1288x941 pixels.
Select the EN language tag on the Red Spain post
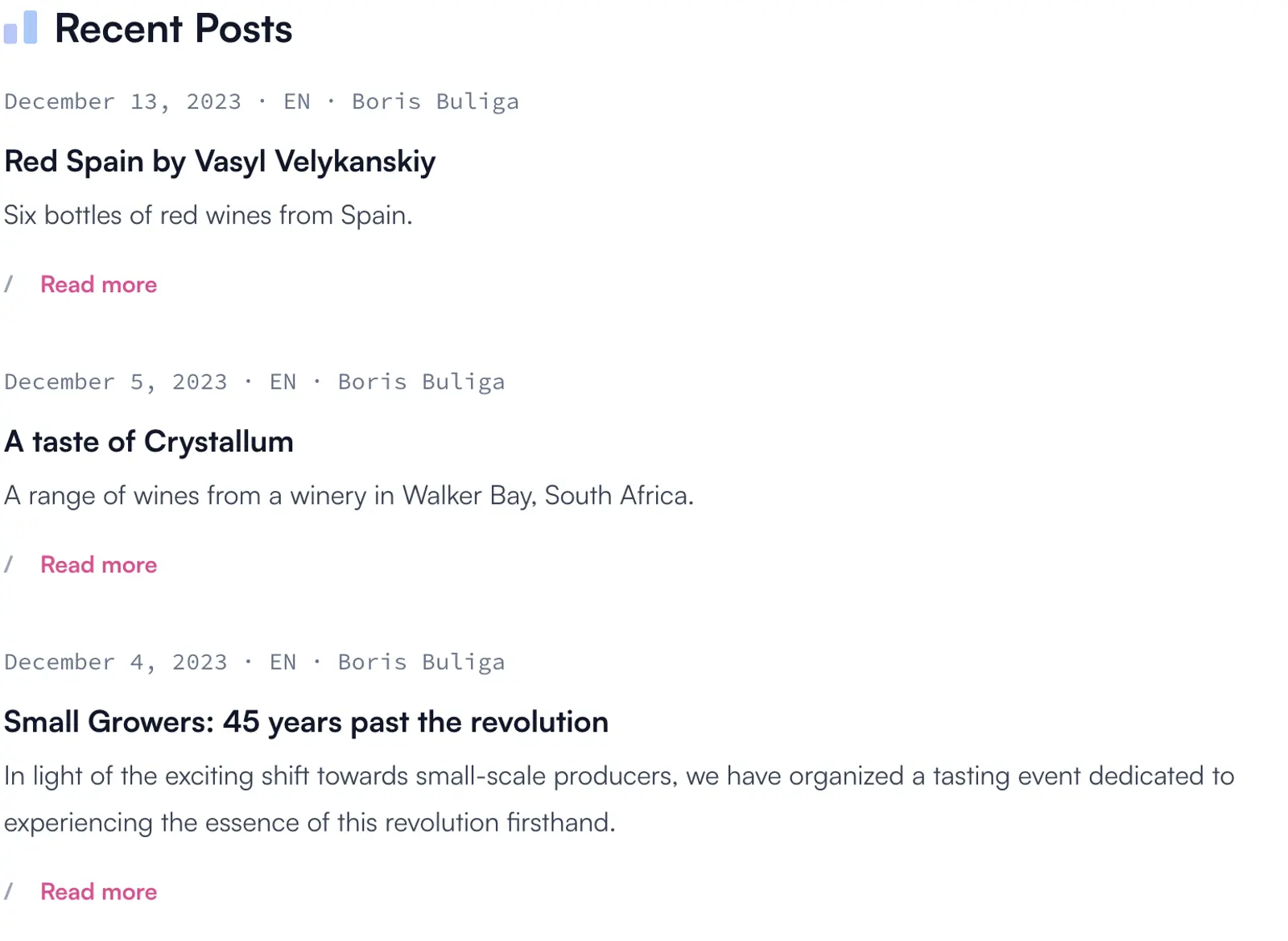pyautogui.click(x=296, y=101)
